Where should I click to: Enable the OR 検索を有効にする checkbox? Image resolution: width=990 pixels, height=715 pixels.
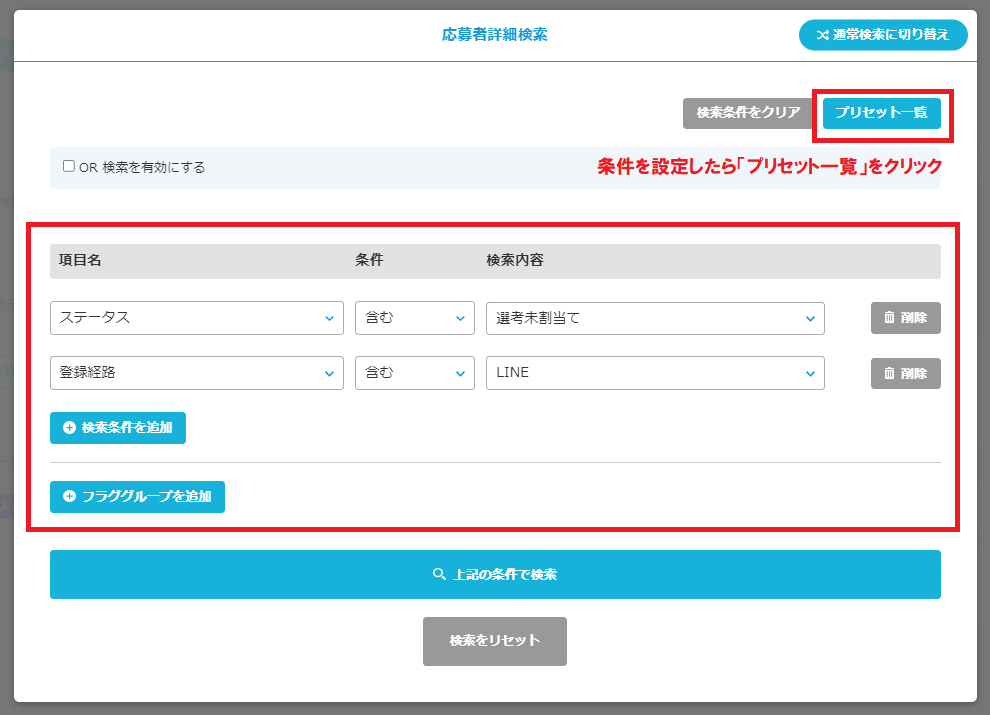[69, 167]
